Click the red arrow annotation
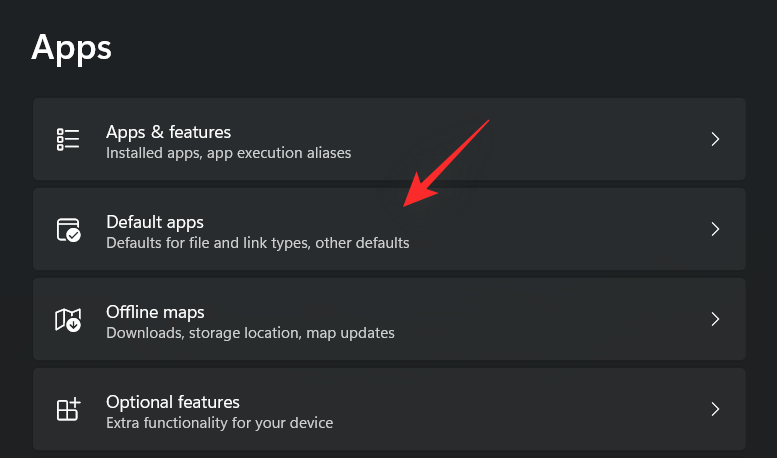Screen dimensions: 777x458 coord(443,165)
